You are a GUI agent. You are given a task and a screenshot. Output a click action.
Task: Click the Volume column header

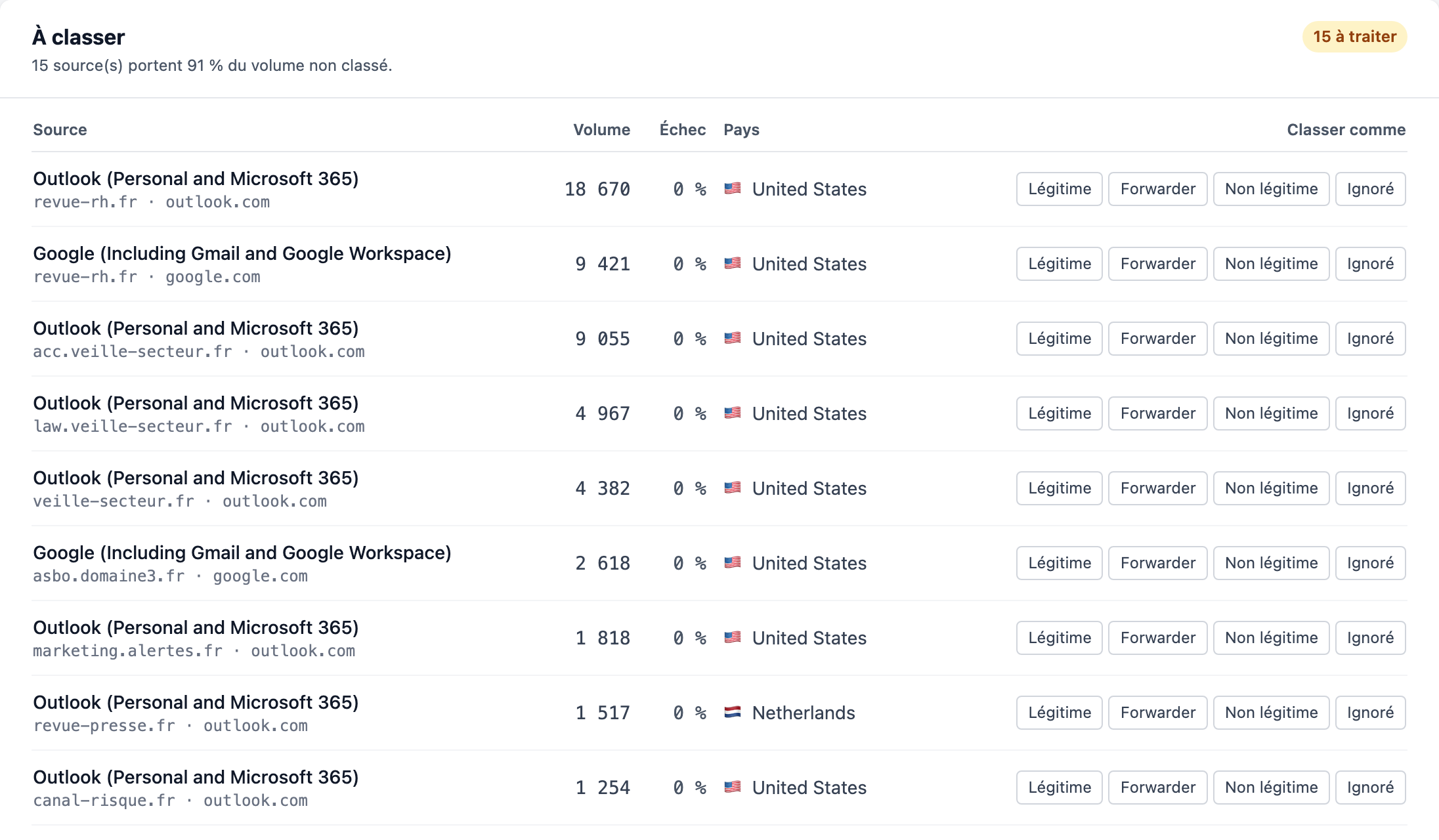pyautogui.click(x=601, y=130)
